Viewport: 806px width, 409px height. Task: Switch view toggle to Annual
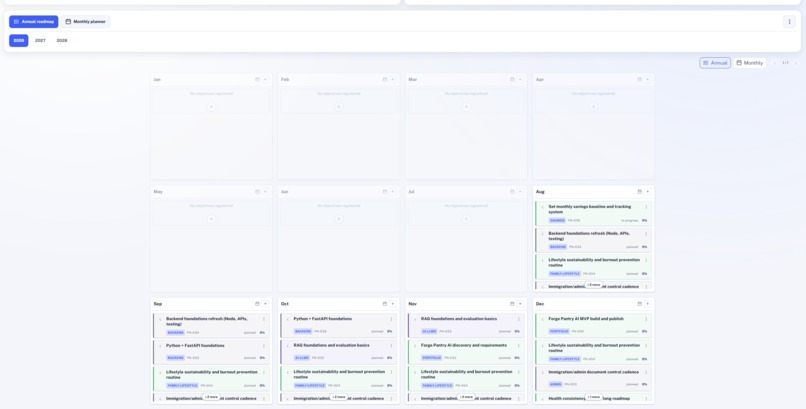point(715,63)
